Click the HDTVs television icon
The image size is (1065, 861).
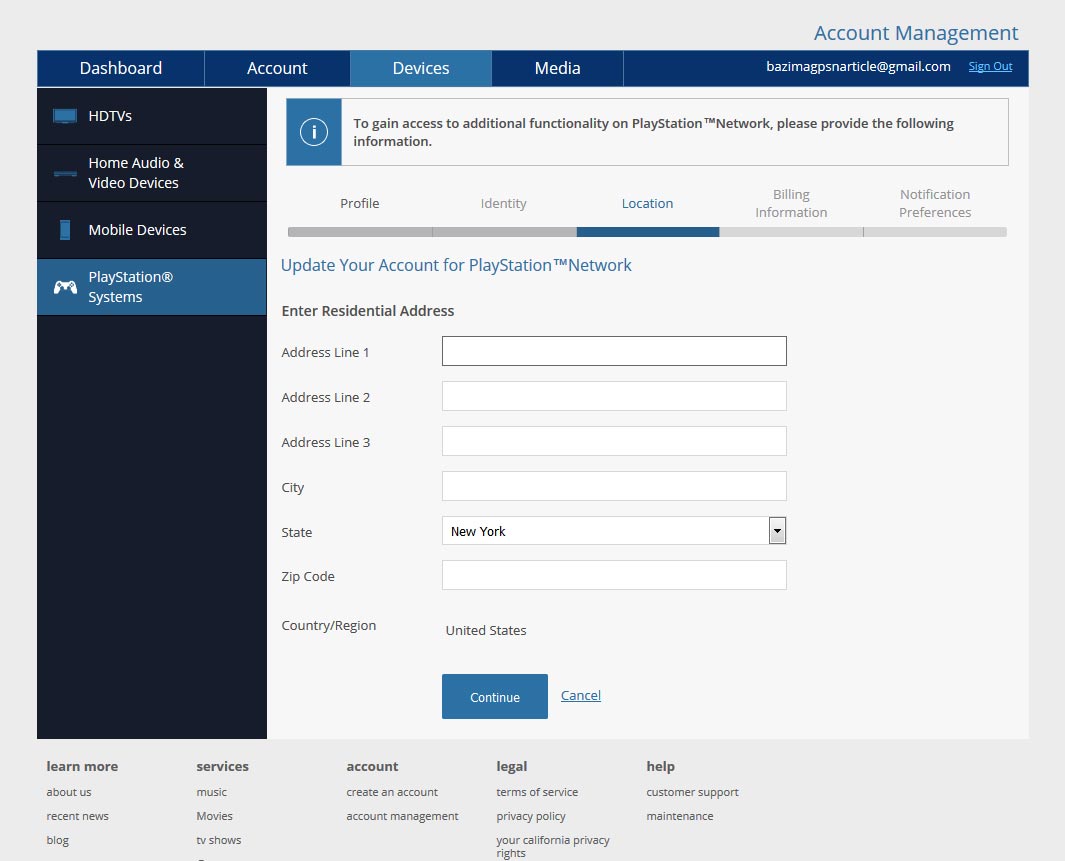65,116
